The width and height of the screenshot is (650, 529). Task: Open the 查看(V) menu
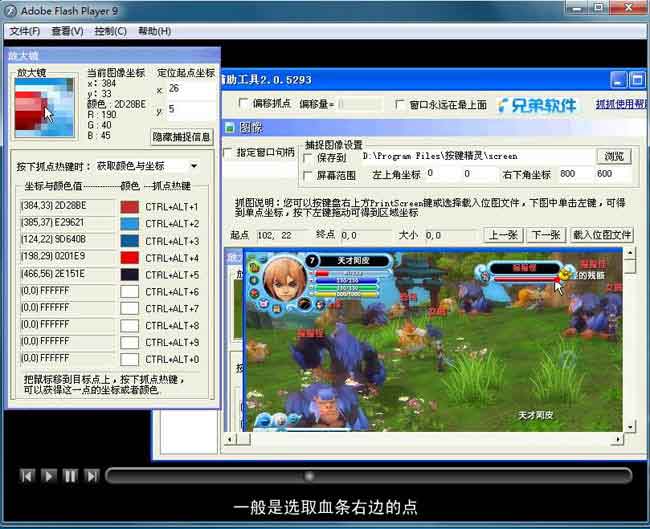[68, 31]
